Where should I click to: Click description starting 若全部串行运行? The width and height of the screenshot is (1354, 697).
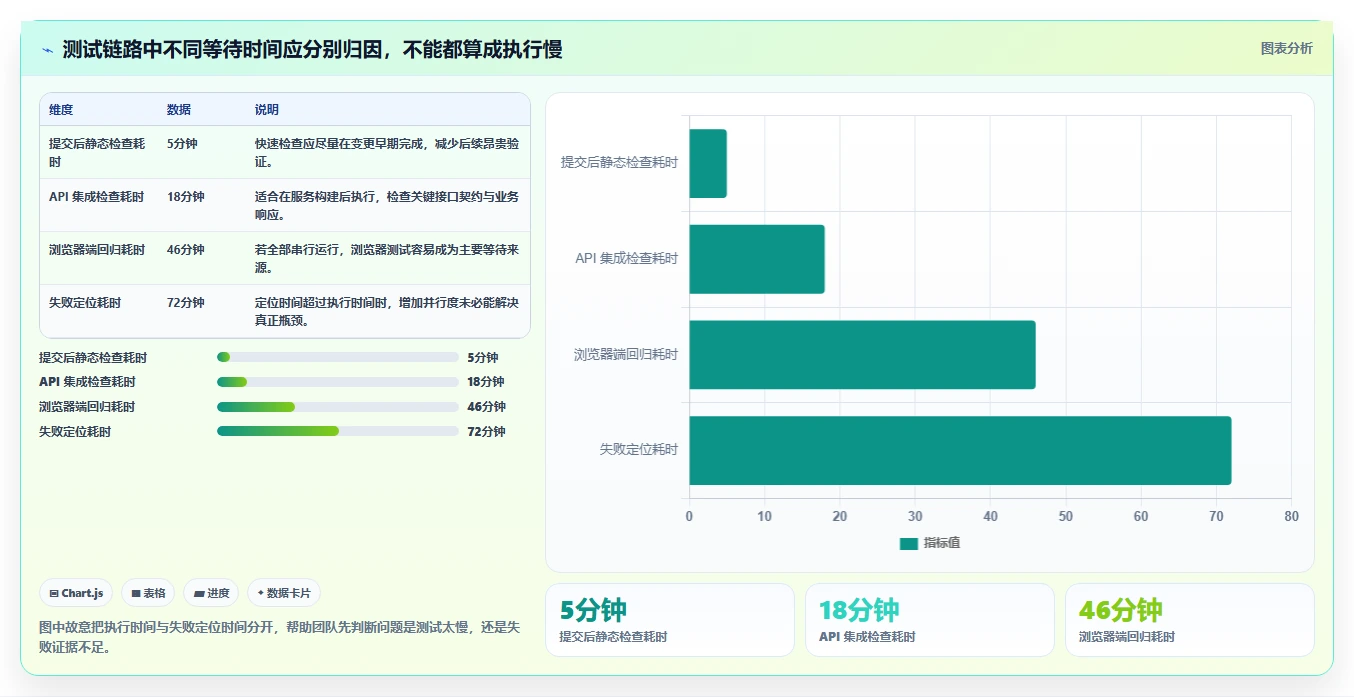[387, 258]
